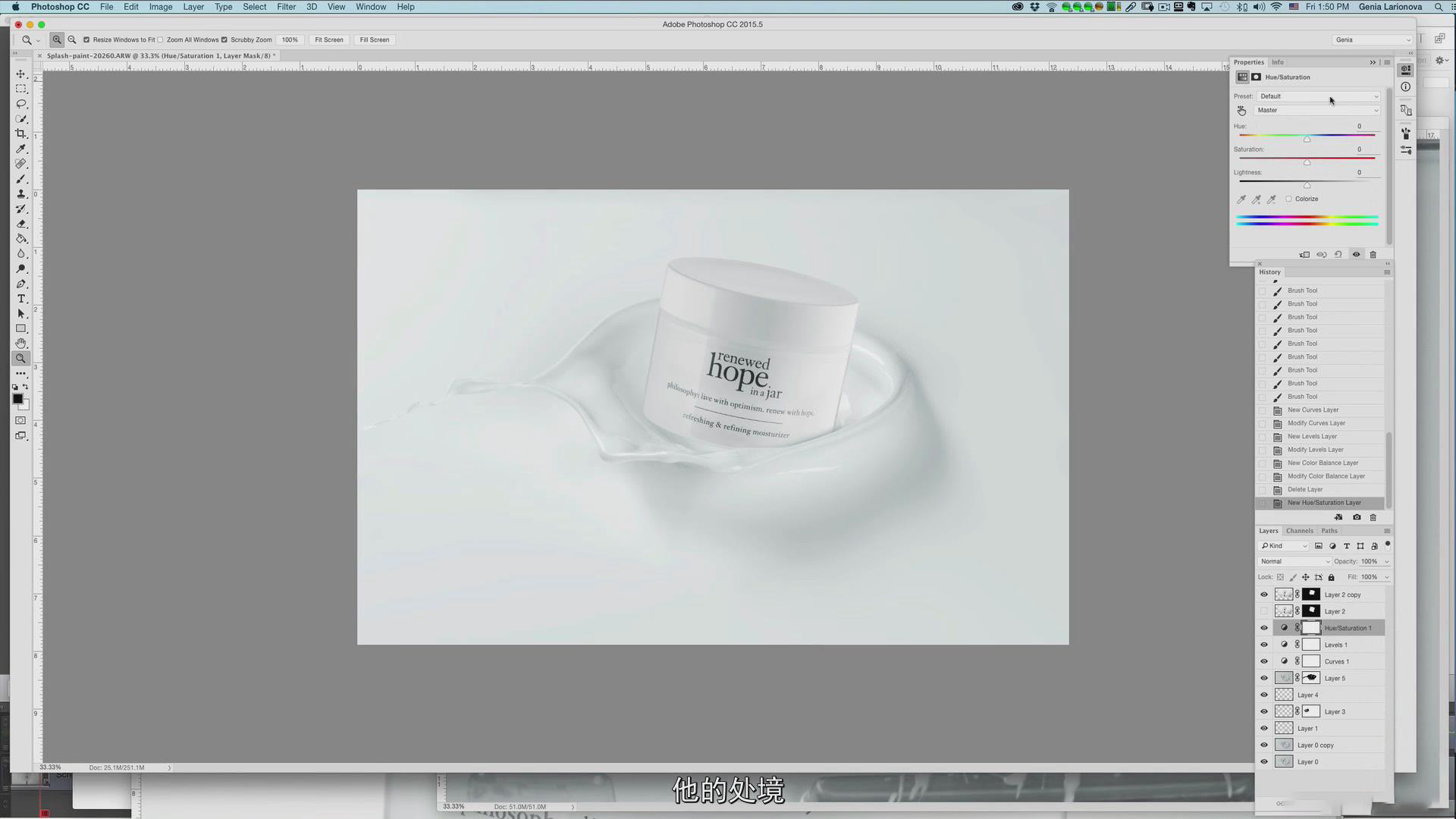Image resolution: width=1456 pixels, height=819 pixels.
Task: Select Curves 1 layer in Layers panel
Action: point(1336,661)
